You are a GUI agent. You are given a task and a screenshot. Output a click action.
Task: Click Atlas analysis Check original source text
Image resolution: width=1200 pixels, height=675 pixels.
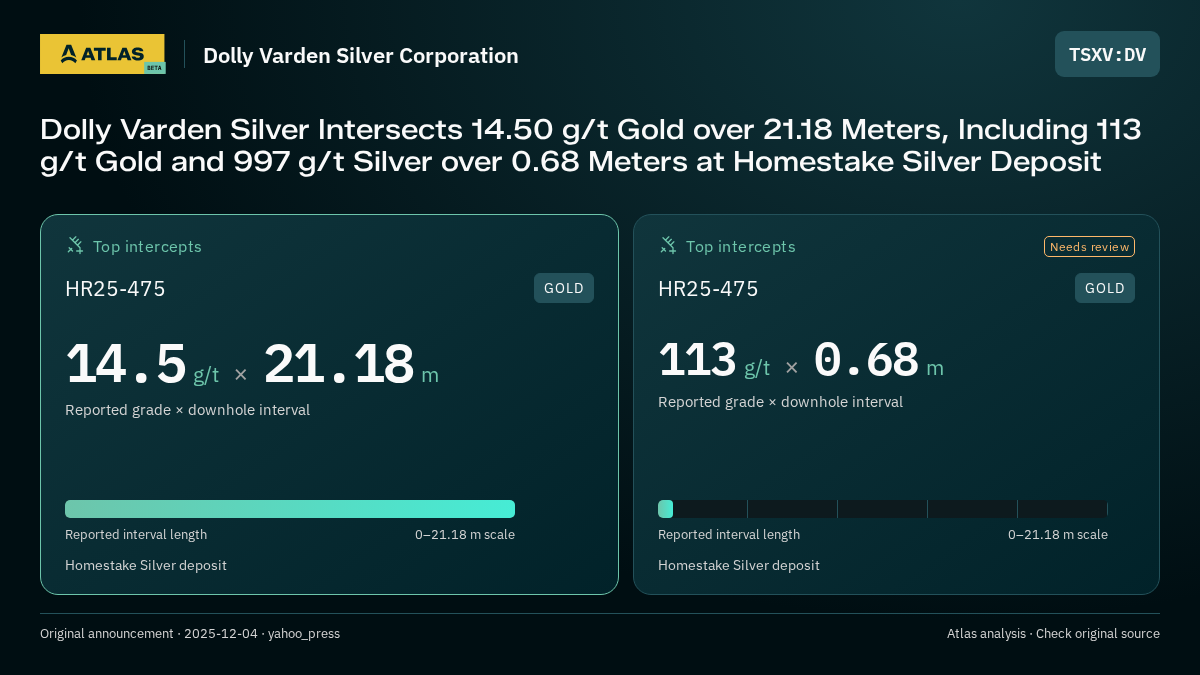click(x=1053, y=633)
